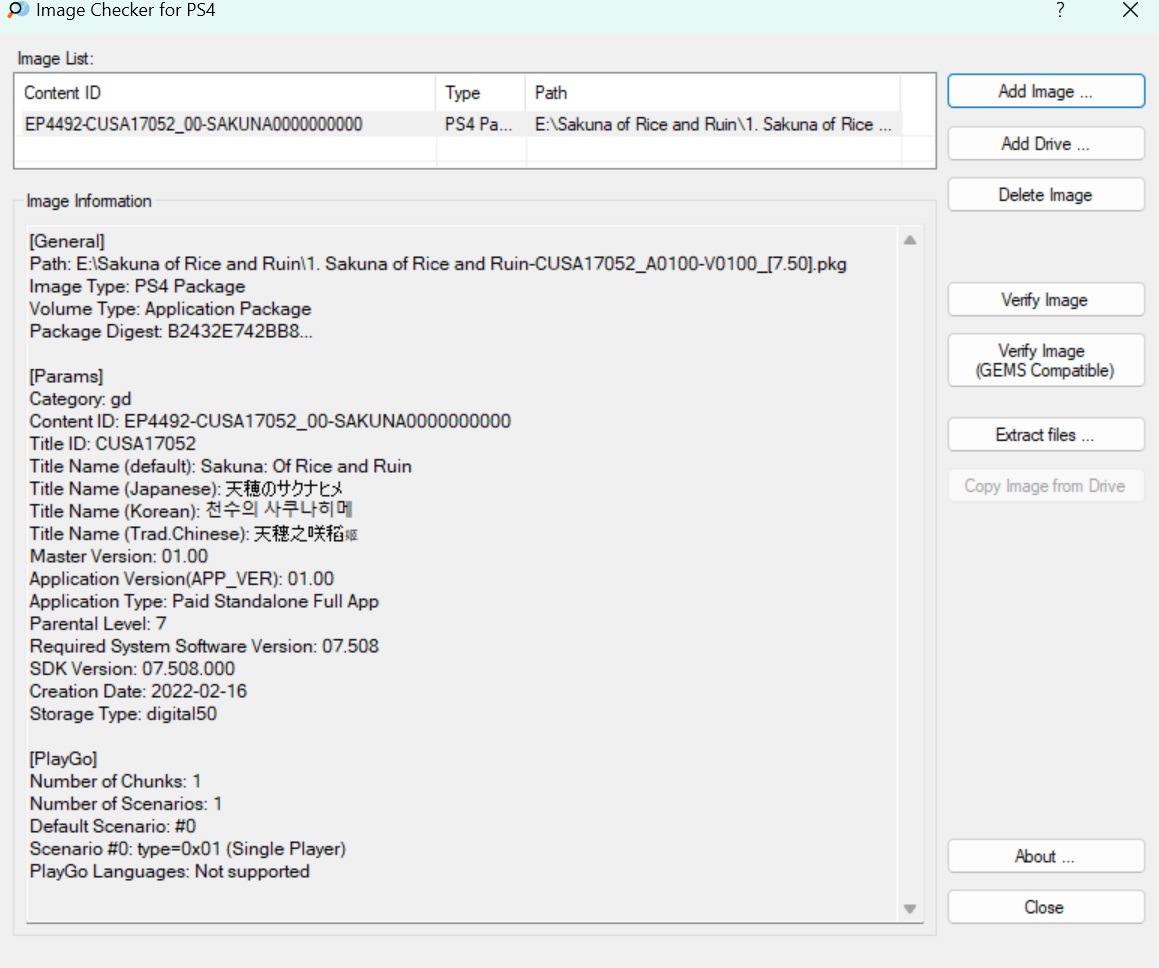Open the About dialog

pyautogui.click(x=1045, y=856)
